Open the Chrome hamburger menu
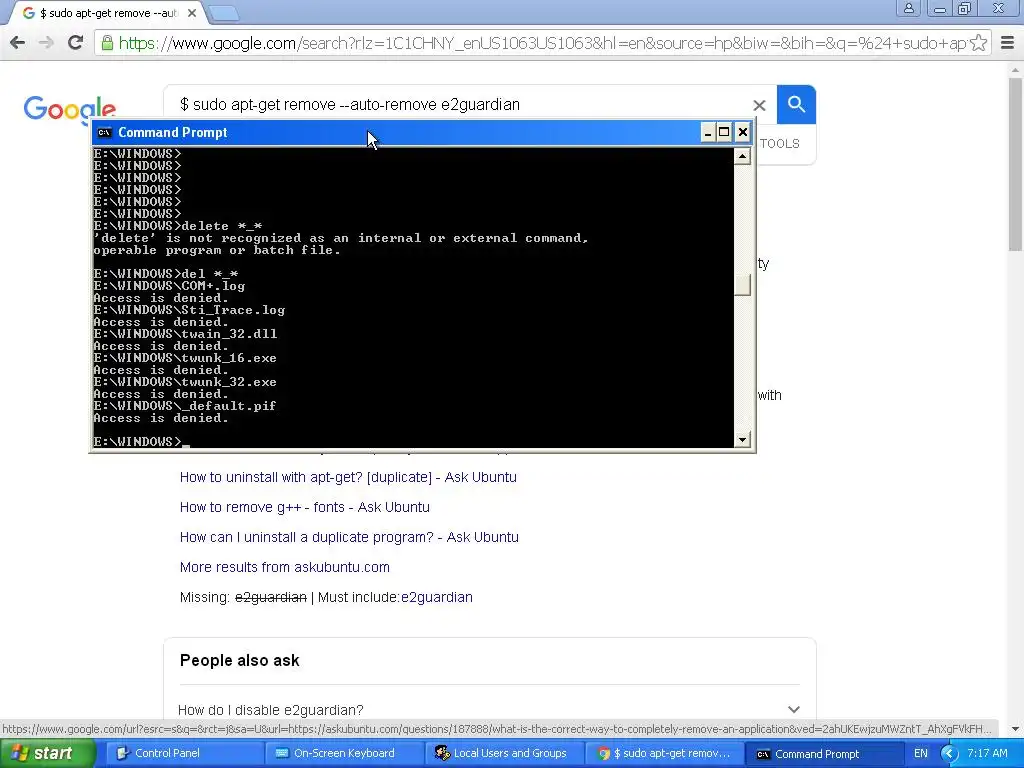 [1008, 43]
